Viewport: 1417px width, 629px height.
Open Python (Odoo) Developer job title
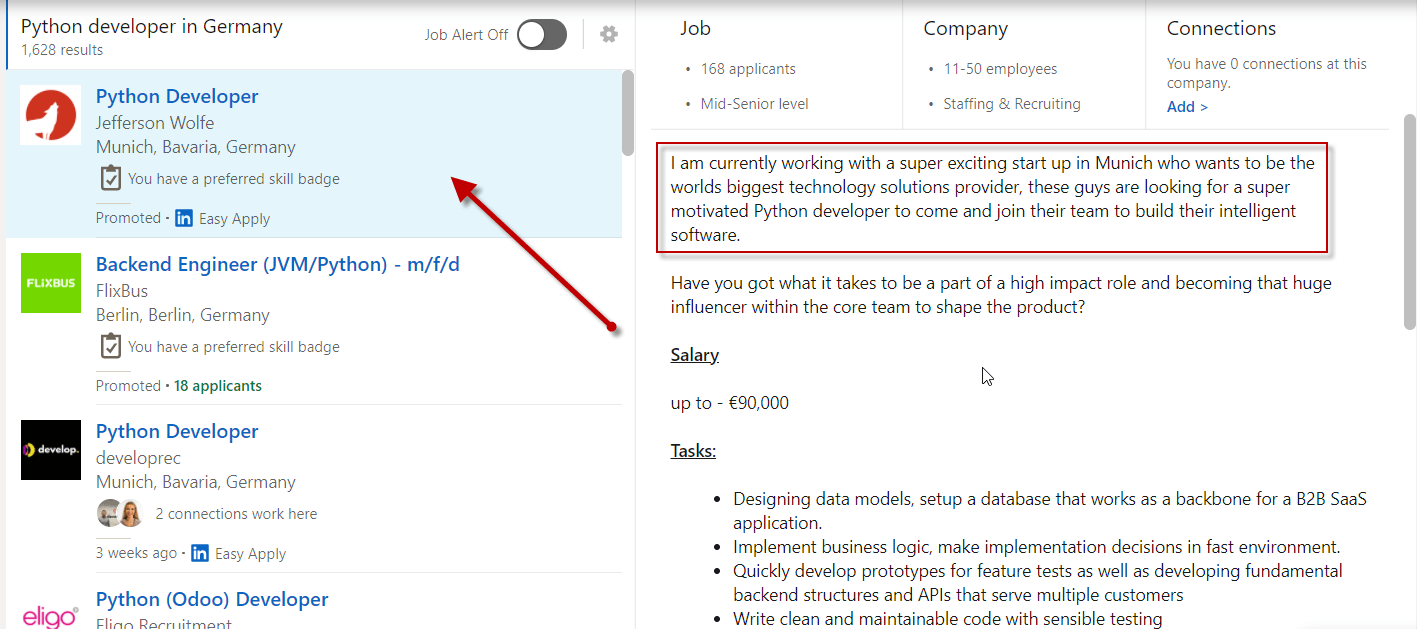click(x=212, y=599)
